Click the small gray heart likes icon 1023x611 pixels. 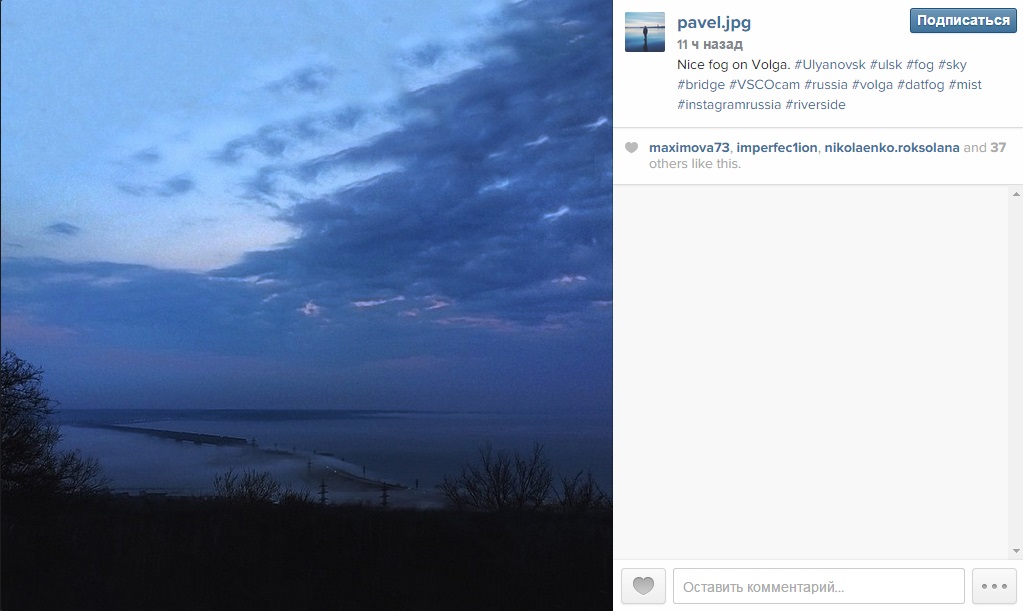[631, 147]
